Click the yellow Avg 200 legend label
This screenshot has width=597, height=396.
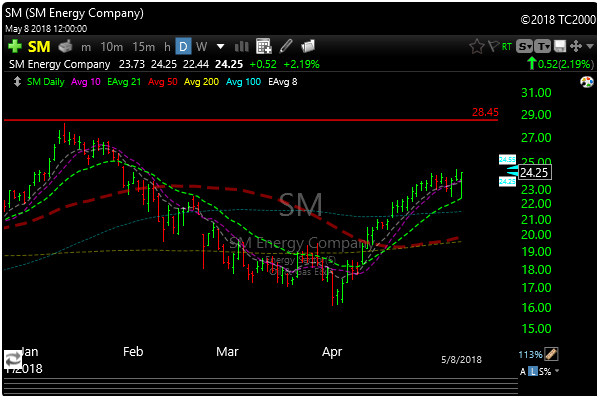201,82
